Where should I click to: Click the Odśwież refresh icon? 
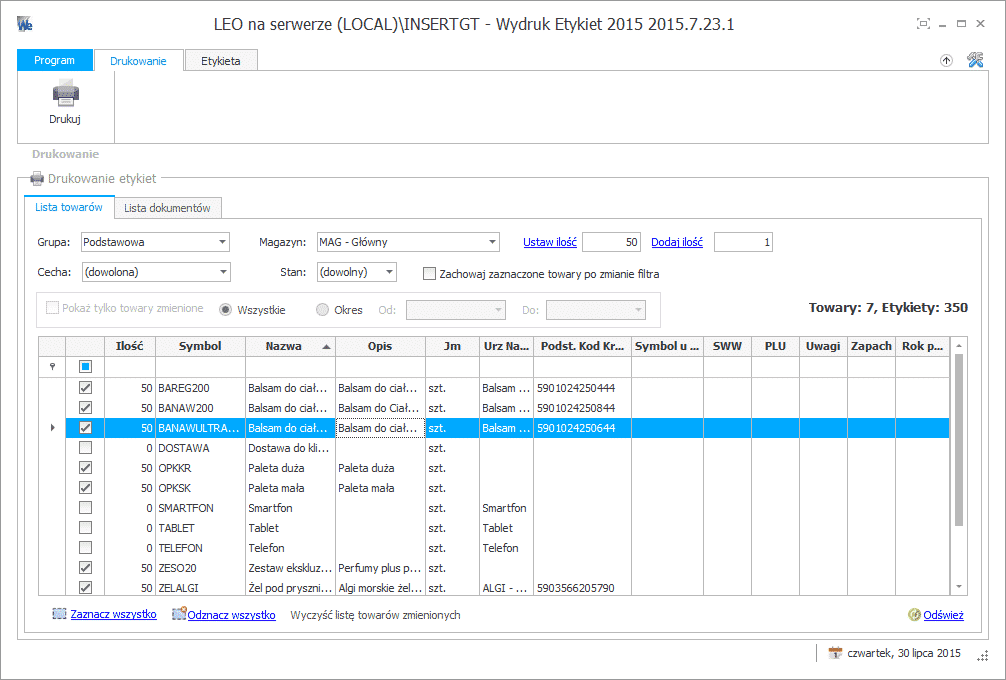(914, 615)
